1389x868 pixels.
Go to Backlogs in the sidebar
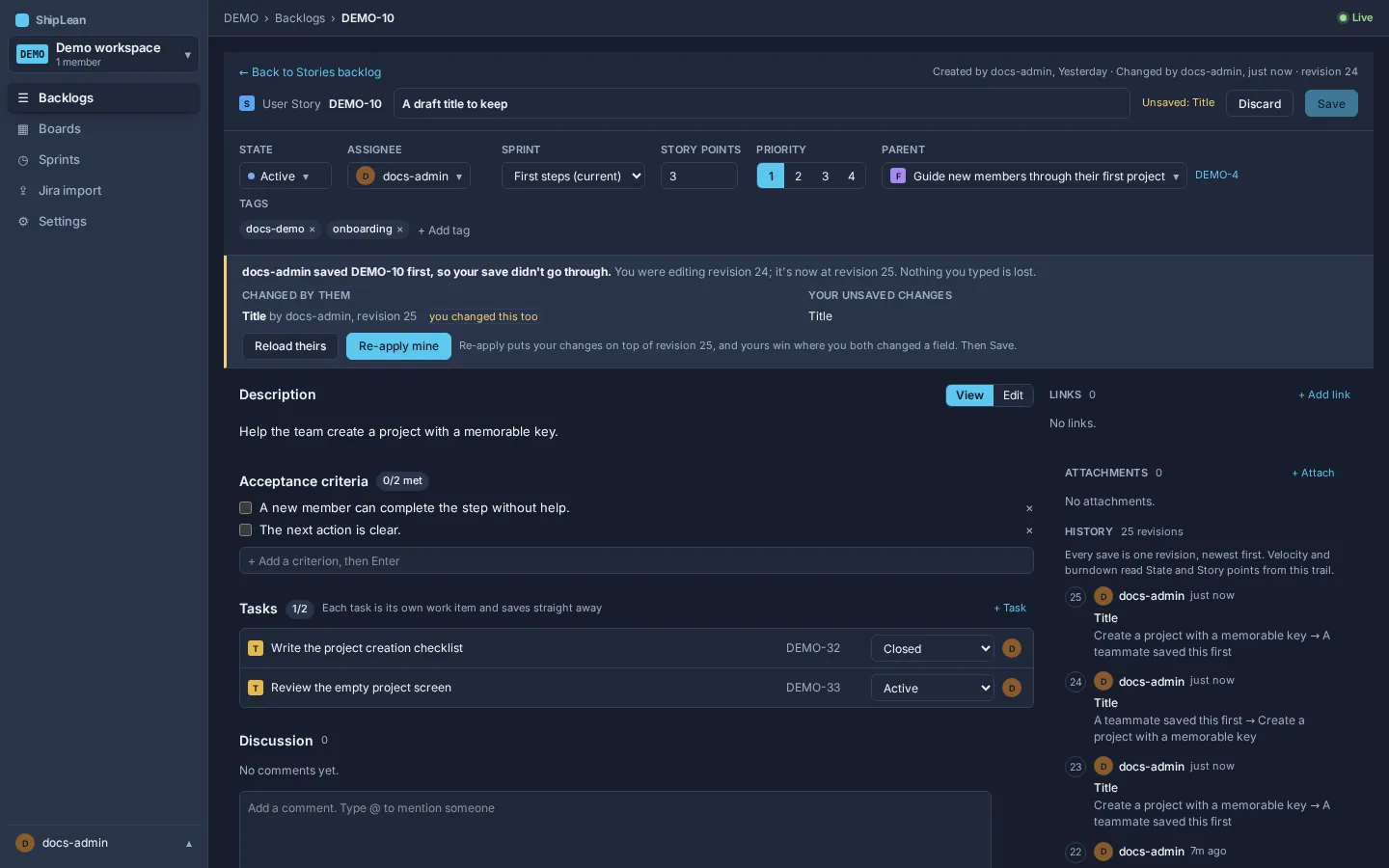[104, 98]
